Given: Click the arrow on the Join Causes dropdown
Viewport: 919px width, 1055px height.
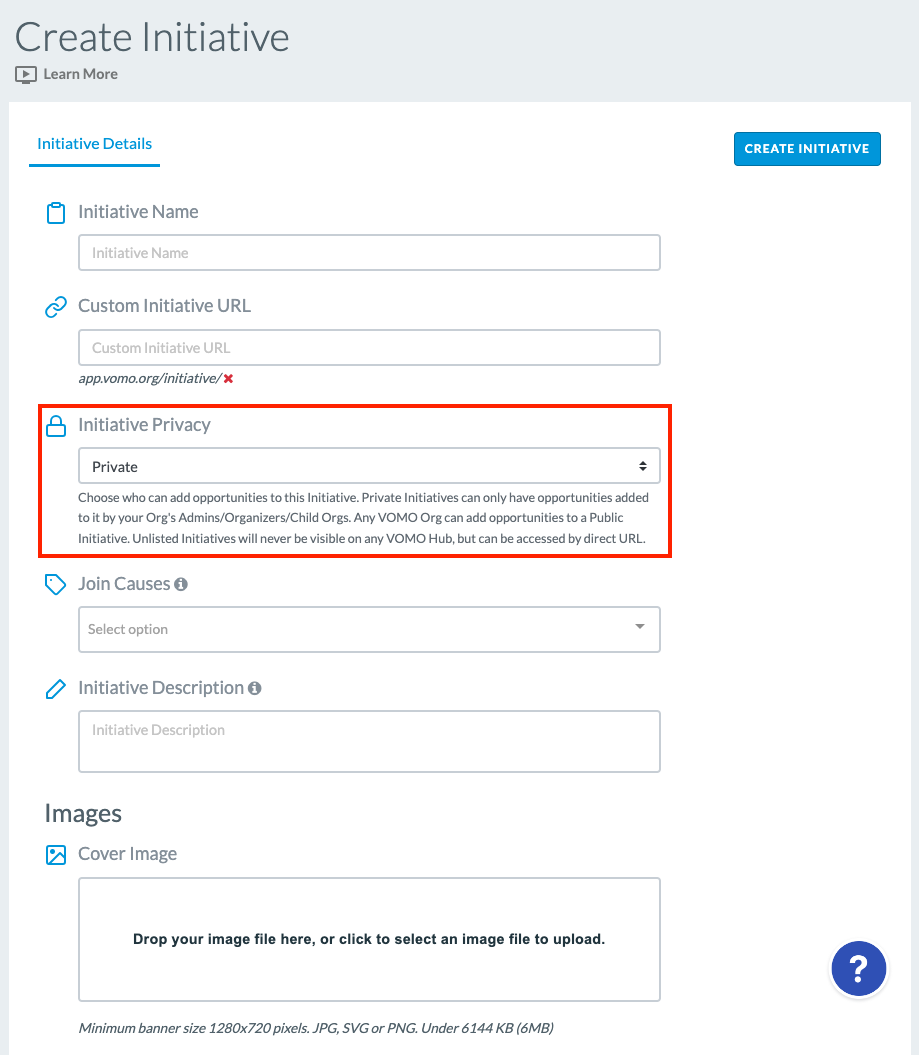Looking at the screenshot, I should (640, 626).
